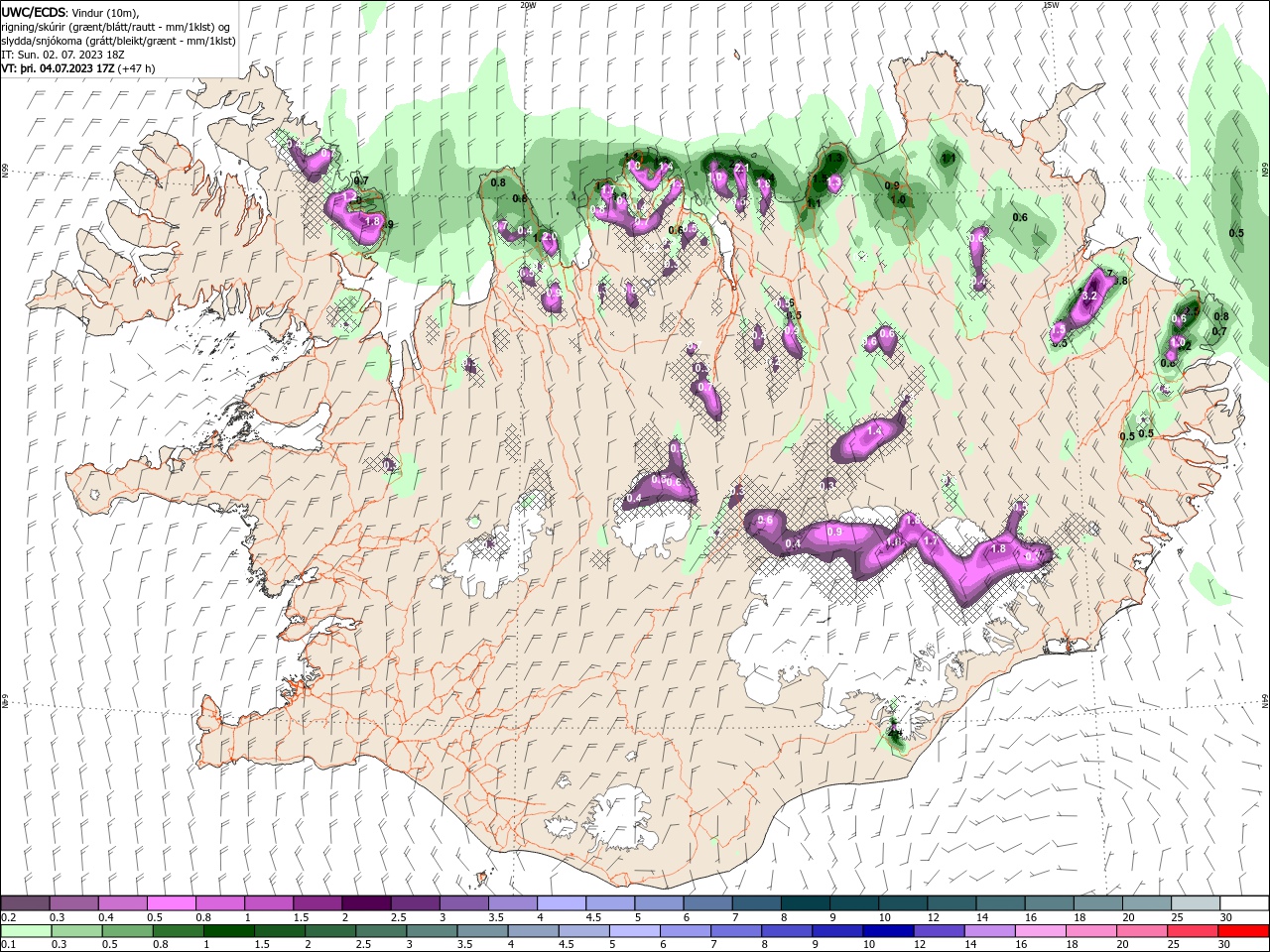Click the palest green swatch in rain scale
The width and height of the screenshot is (1270, 952).
25,931
